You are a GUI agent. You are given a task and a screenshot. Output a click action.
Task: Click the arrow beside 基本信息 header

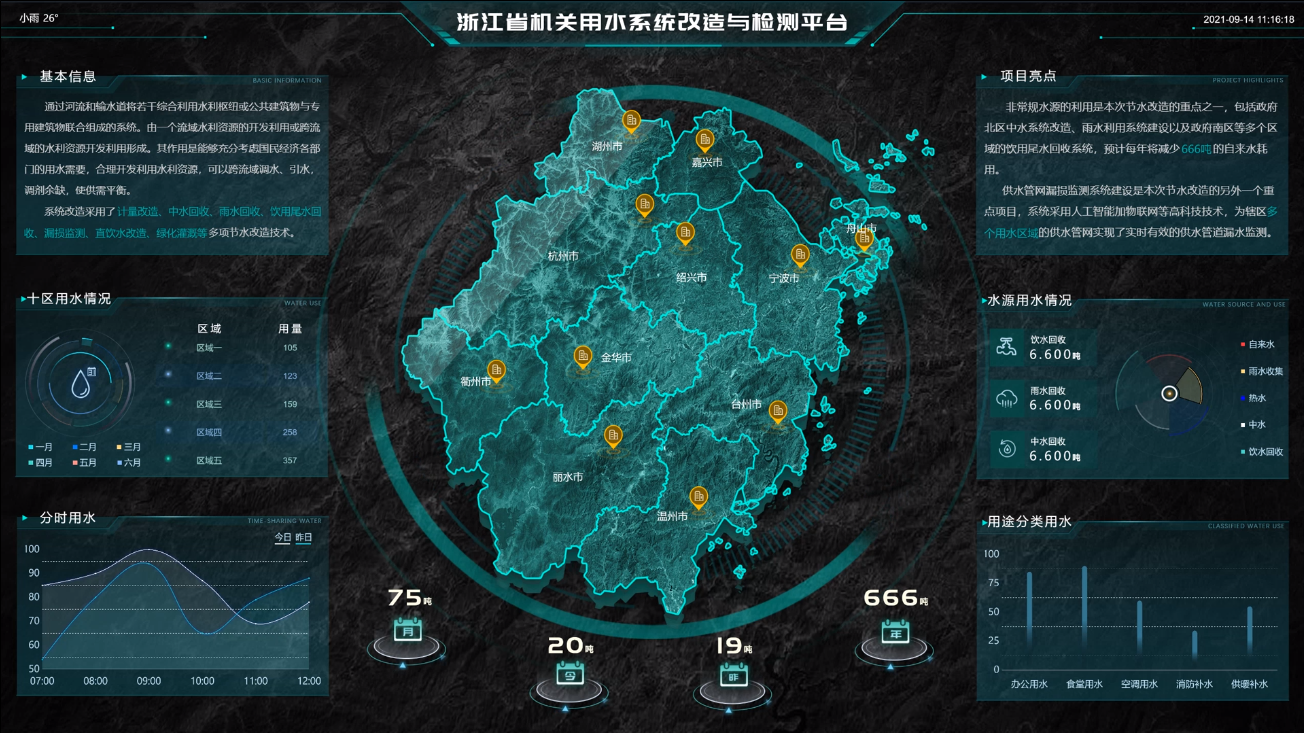coord(24,76)
